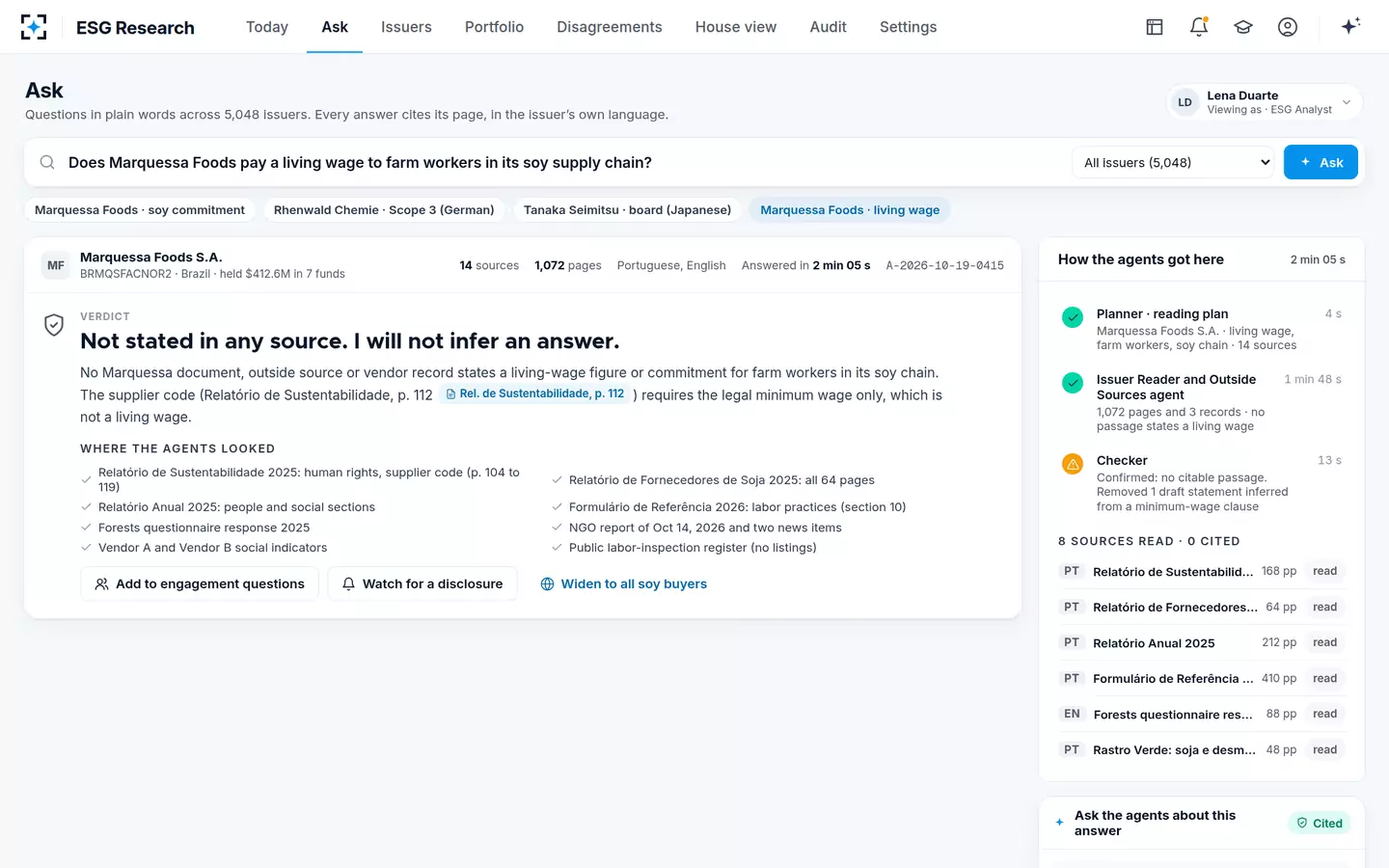Open Forests questionnaire source row
Viewport: 1389px width, 868px height.
(x=1202, y=714)
